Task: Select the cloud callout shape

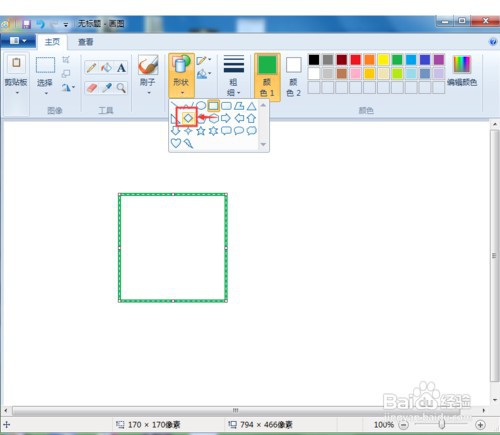Action: (x=252, y=131)
